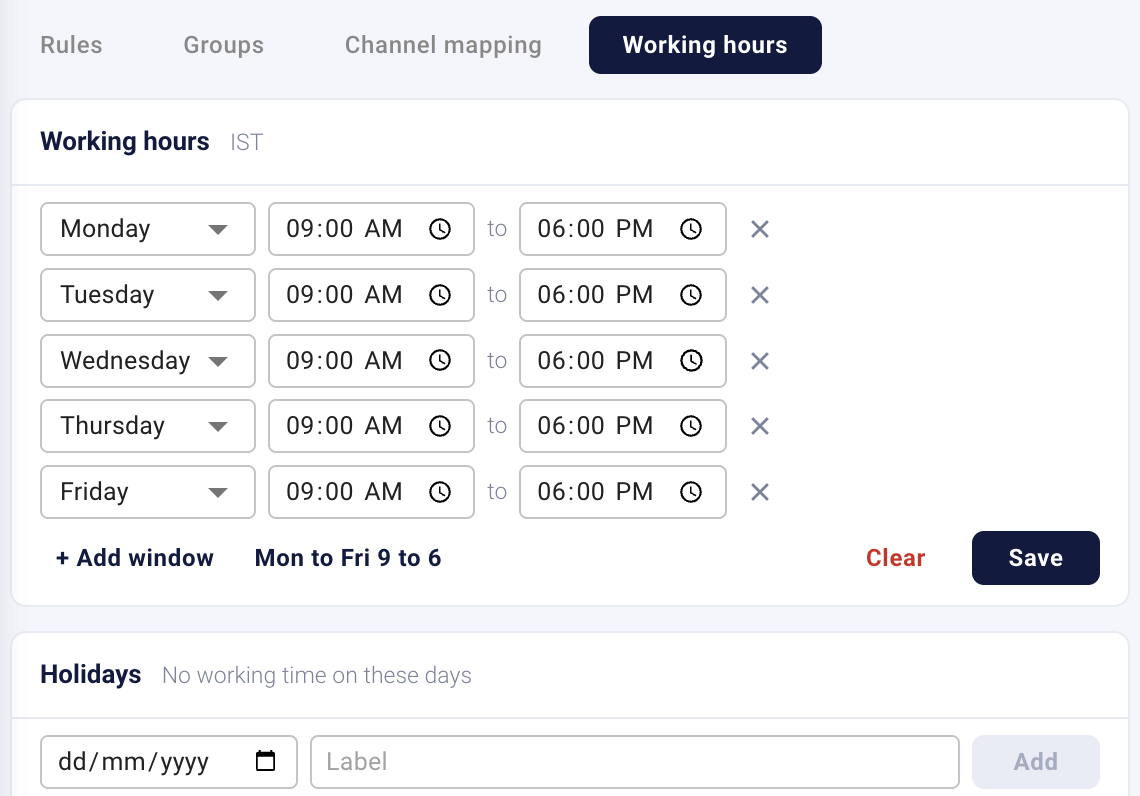Switch to the Groups tab
Viewport: 1140px width, 796px height.
click(223, 45)
